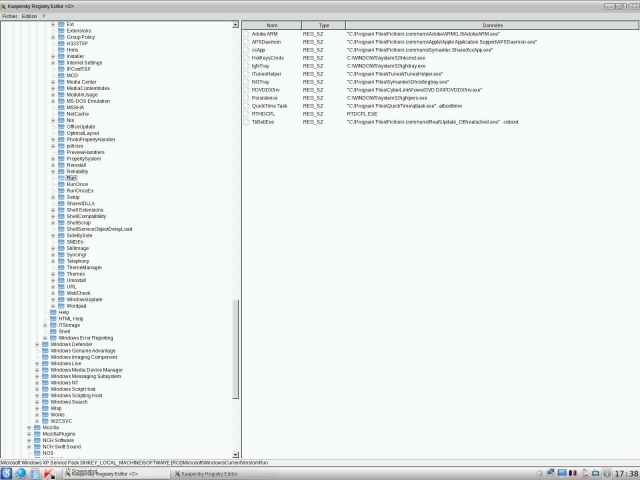Viewport: 640px width, 480px height.
Task: Click the value icon beside RTHDCPL
Action: [x=247, y=114]
